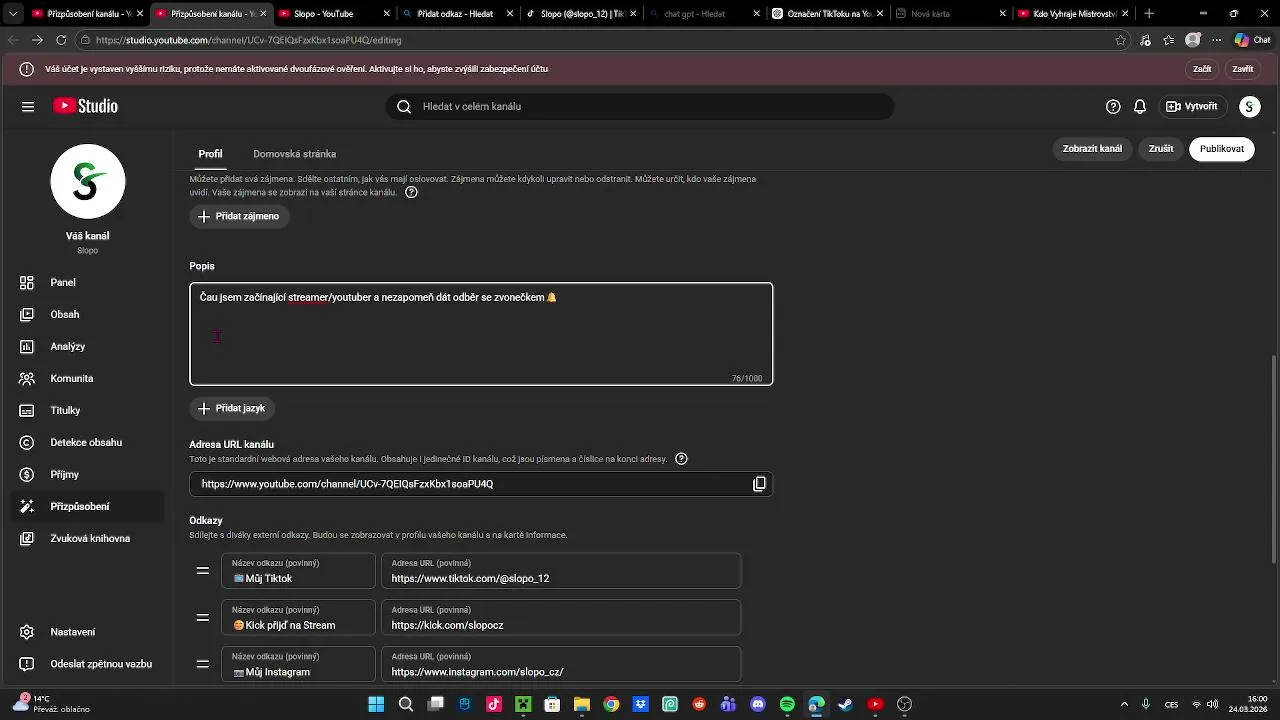
Task: Click Přidat jazyk button
Action: coord(232,408)
